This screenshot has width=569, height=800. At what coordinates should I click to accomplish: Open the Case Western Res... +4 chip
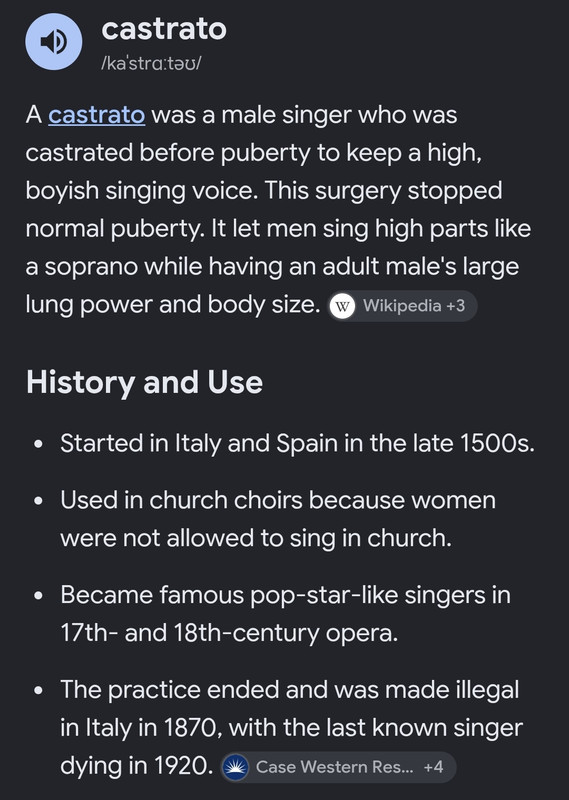[x=338, y=767]
